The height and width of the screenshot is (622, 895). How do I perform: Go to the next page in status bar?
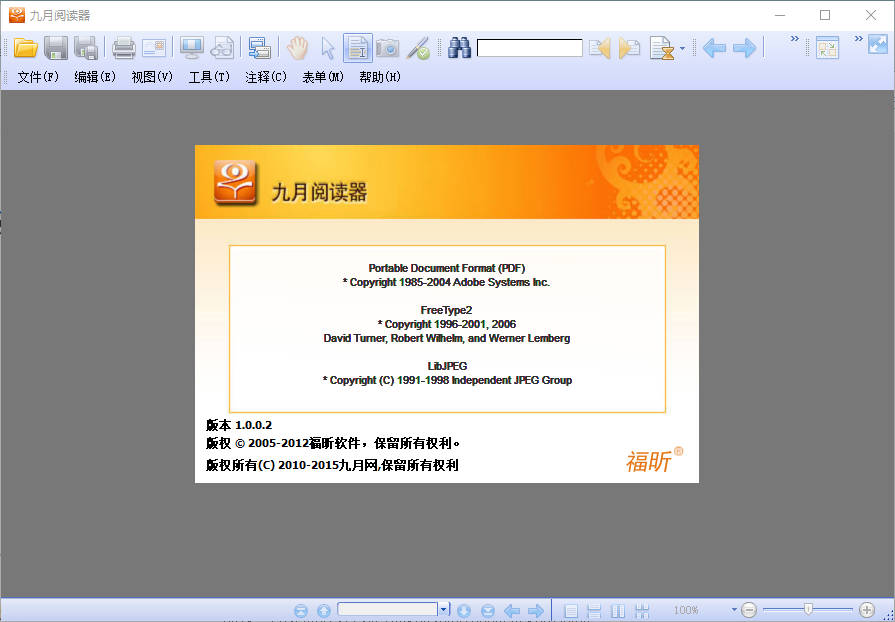click(463, 611)
